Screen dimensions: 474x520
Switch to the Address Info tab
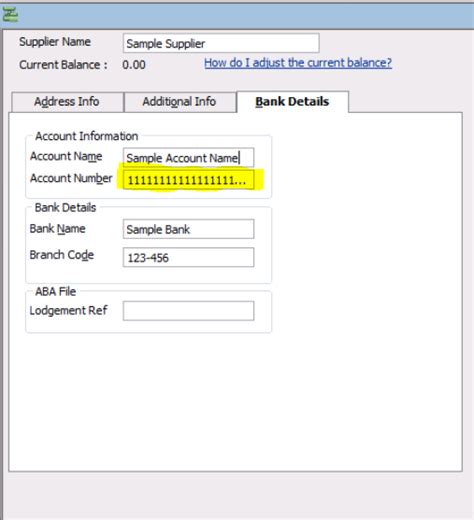tap(67, 102)
